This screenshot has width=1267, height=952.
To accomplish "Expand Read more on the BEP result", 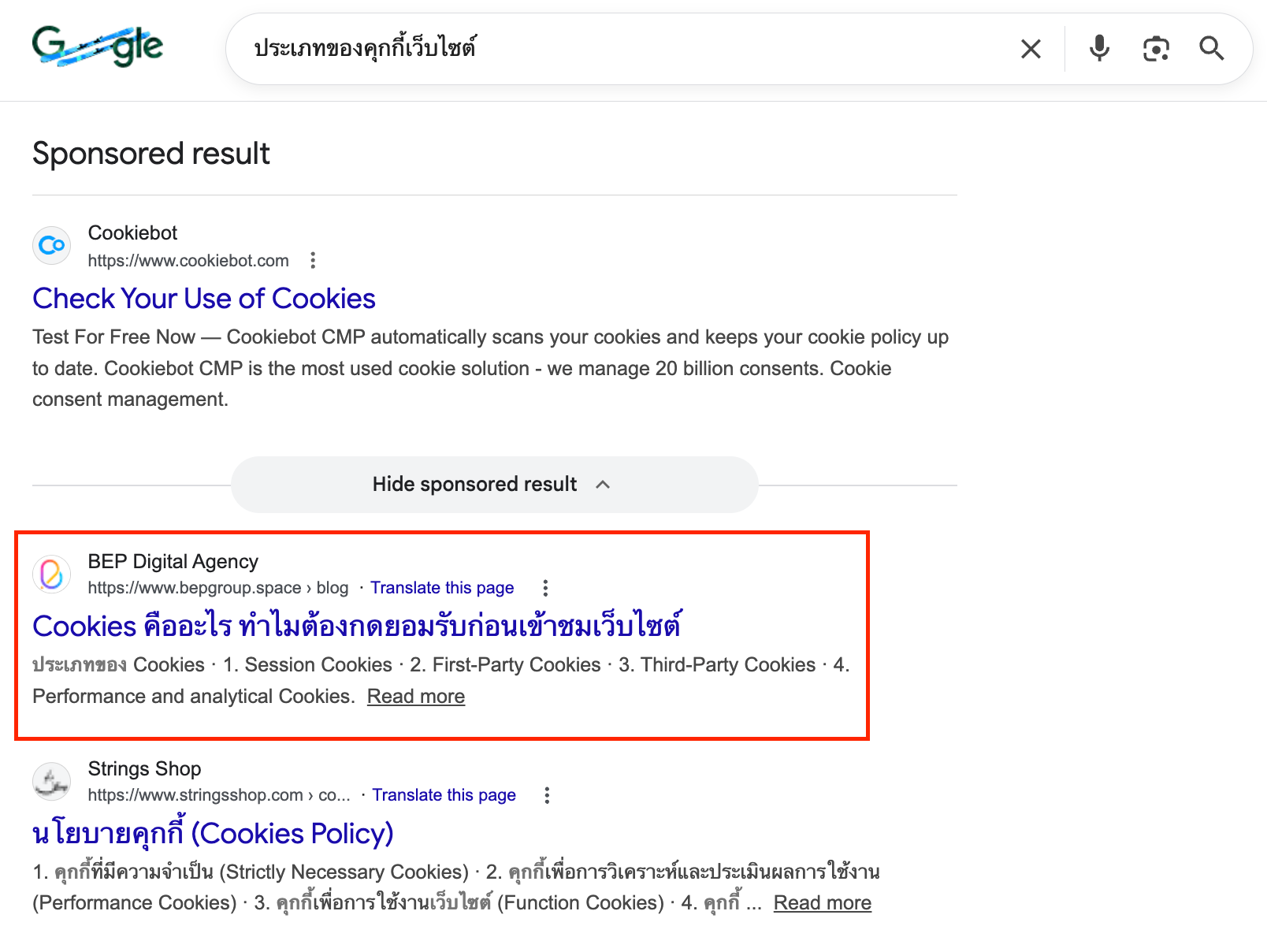I will [415, 696].
